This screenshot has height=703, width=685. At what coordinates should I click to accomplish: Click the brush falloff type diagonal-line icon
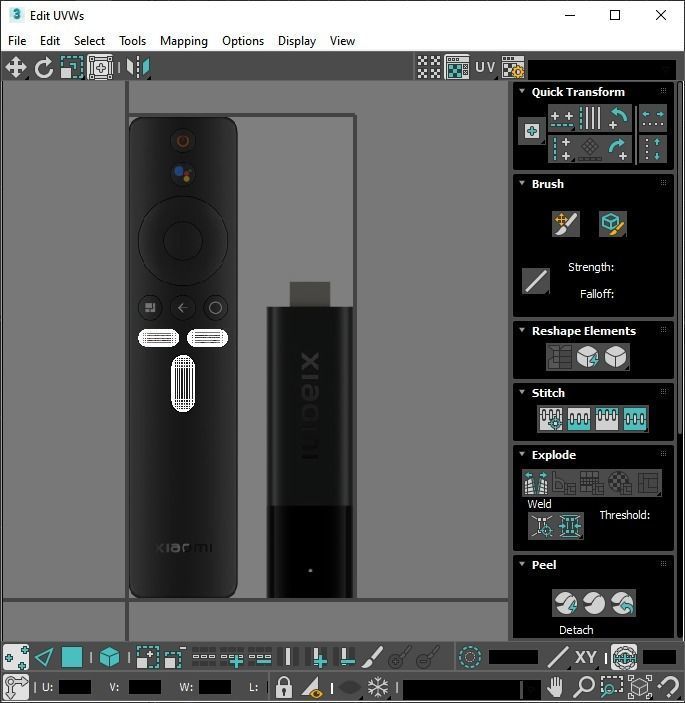pyautogui.click(x=536, y=281)
